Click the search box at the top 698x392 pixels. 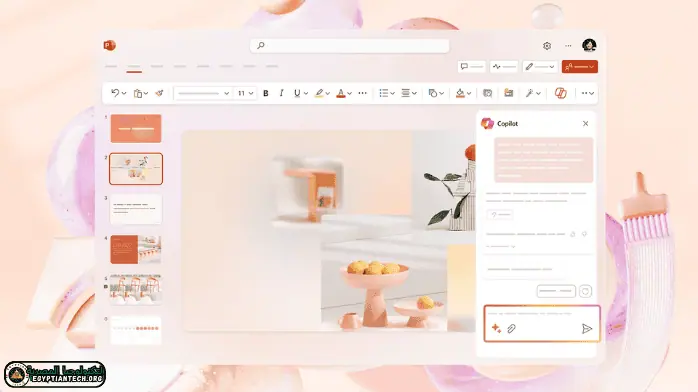click(x=350, y=45)
